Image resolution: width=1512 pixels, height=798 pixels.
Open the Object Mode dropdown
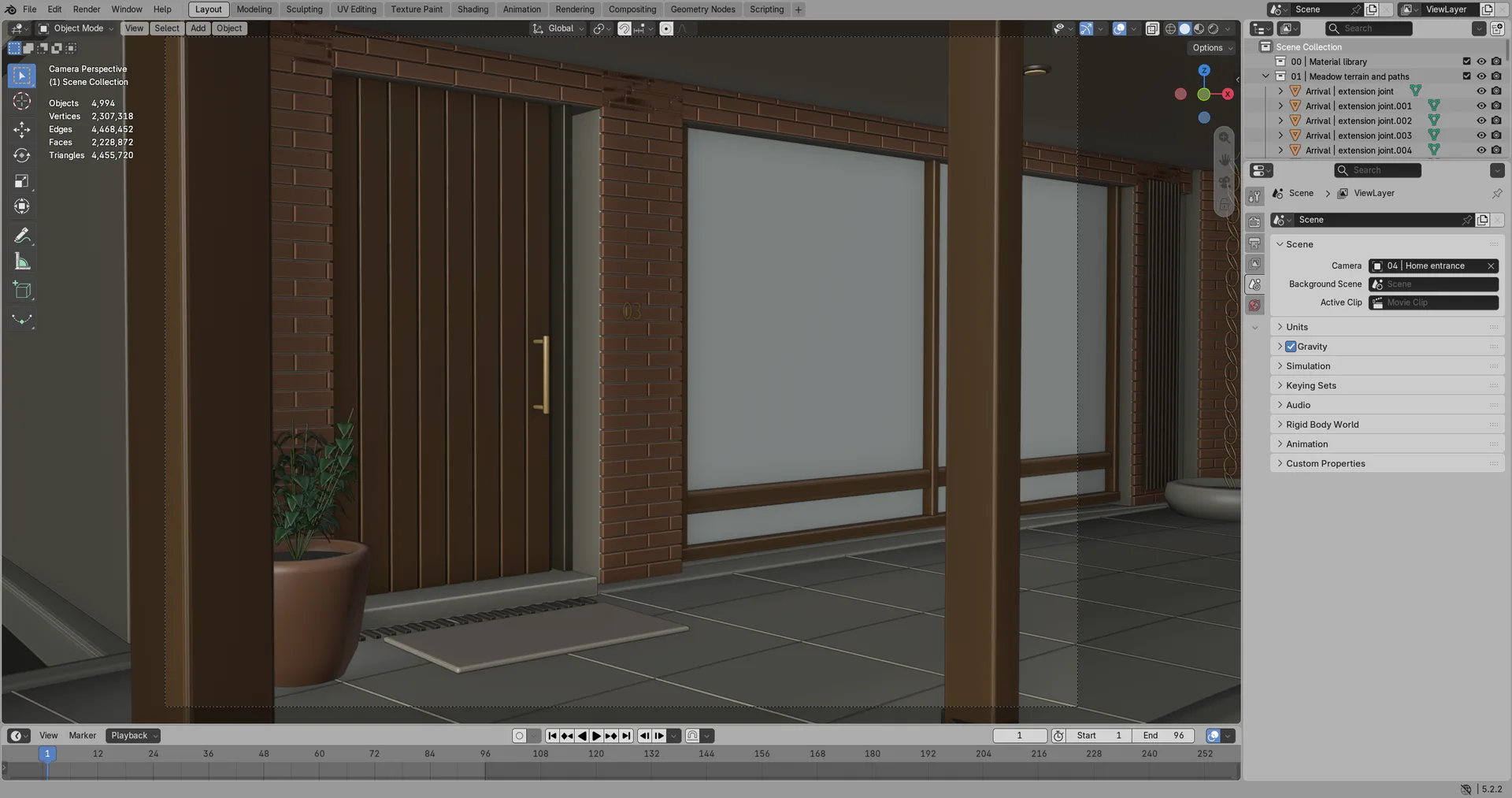click(76, 28)
